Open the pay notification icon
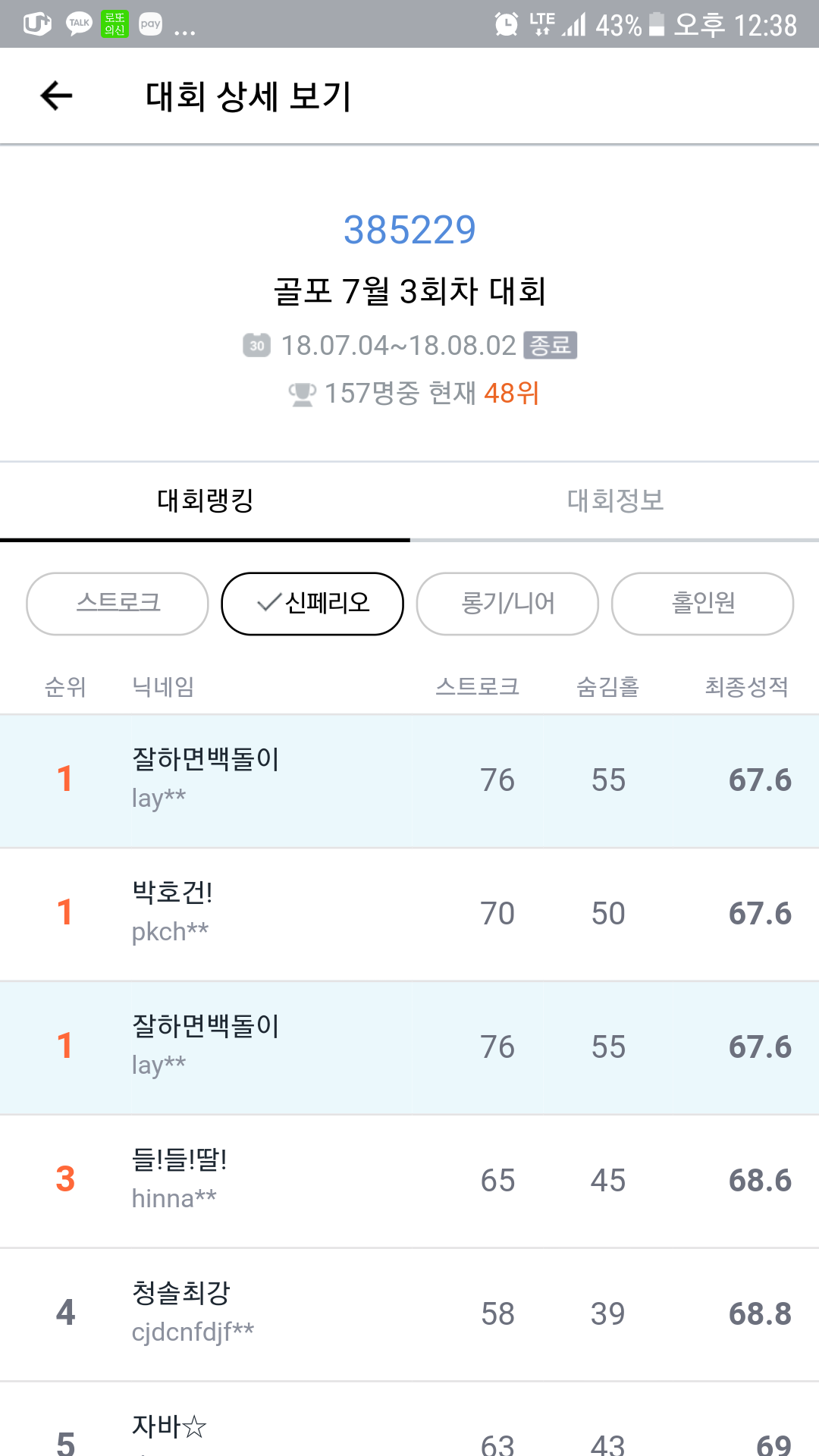This screenshot has width=819, height=1456. pyautogui.click(x=150, y=24)
